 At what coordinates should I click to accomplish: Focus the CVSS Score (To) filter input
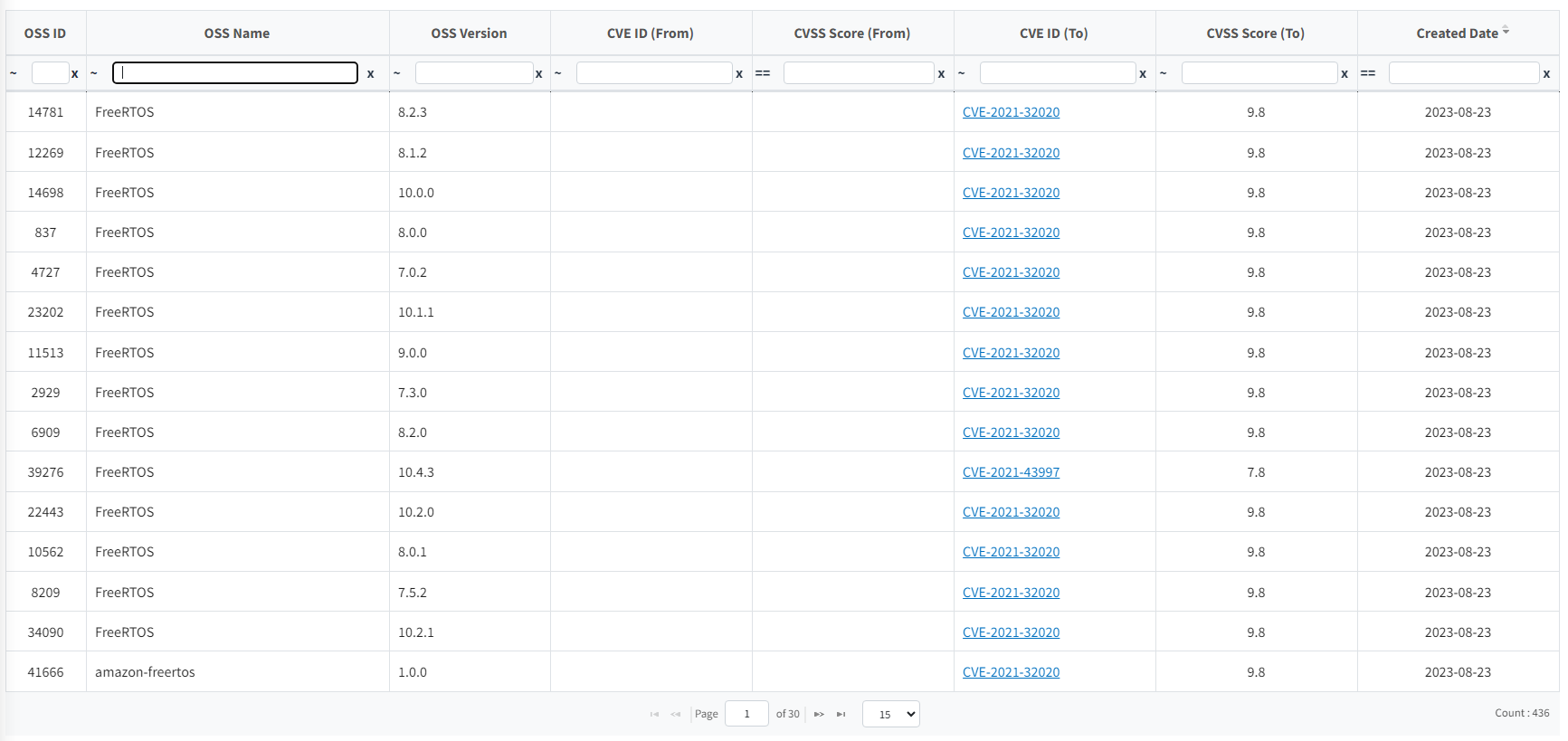1259,73
